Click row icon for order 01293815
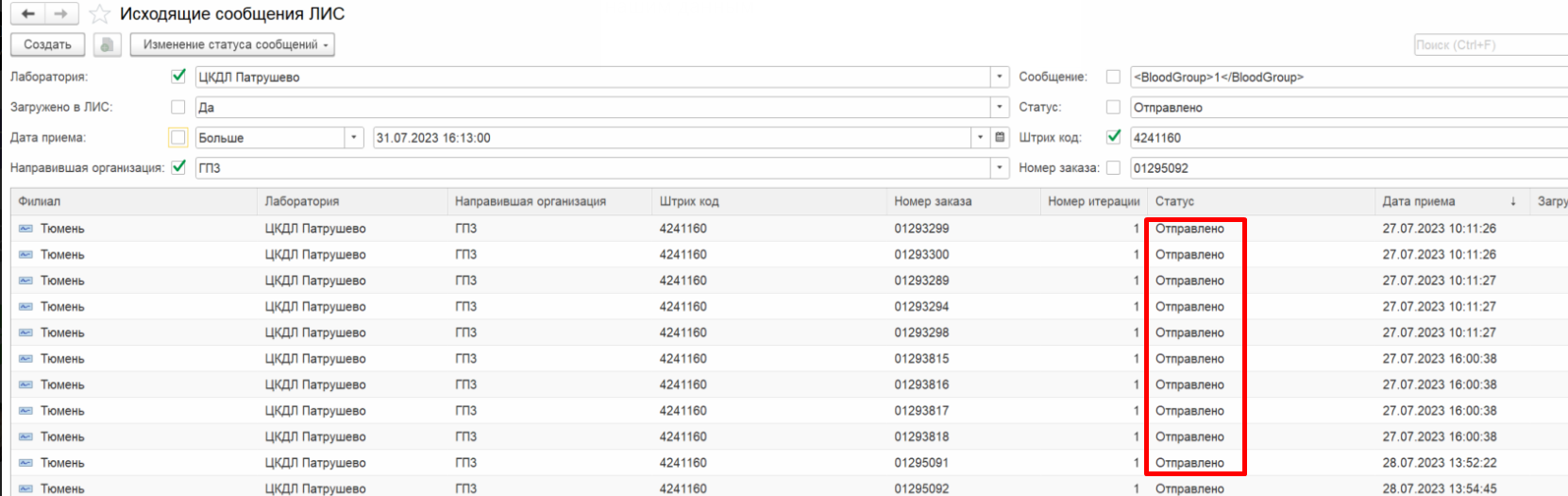 tap(25, 359)
